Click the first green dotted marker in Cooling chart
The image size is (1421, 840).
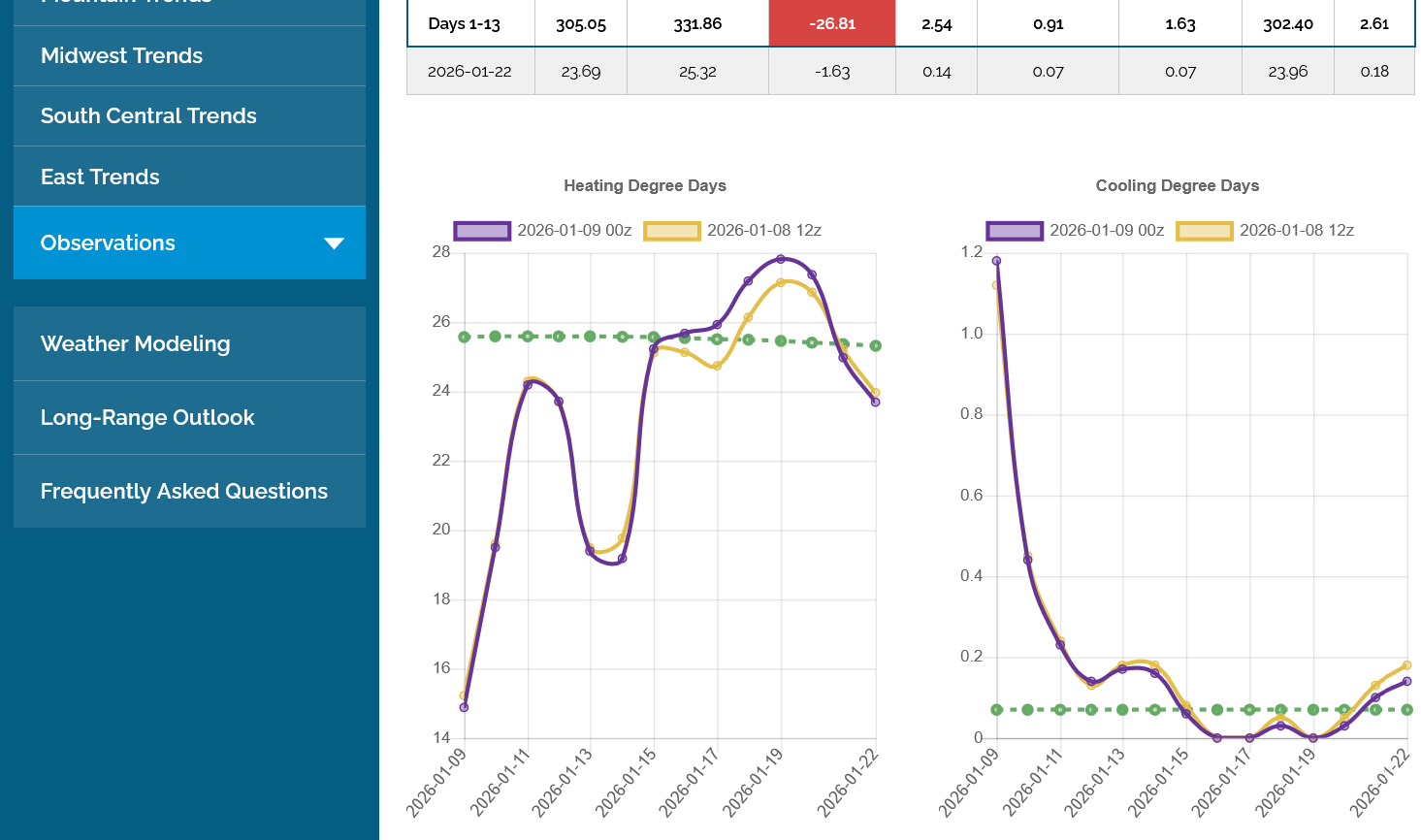pos(996,710)
